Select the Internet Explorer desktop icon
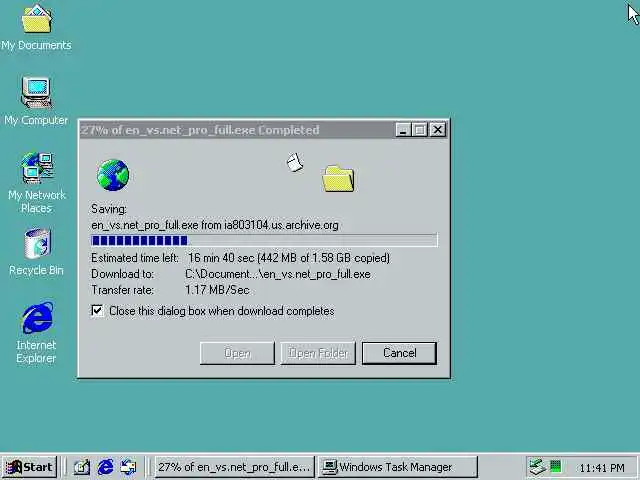Image resolution: width=640 pixels, height=480 pixels. pyautogui.click(x=36, y=333)
